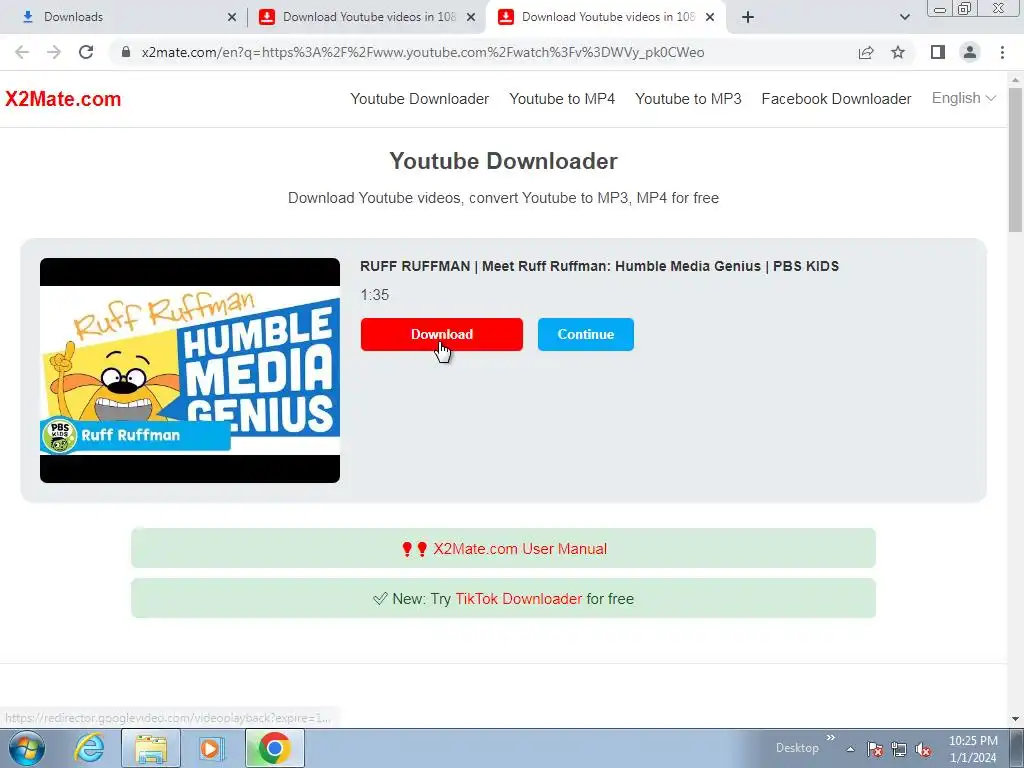Click the Desktop toolbar label
This screenshot has height=768, width=1024.
coord(797,748)
